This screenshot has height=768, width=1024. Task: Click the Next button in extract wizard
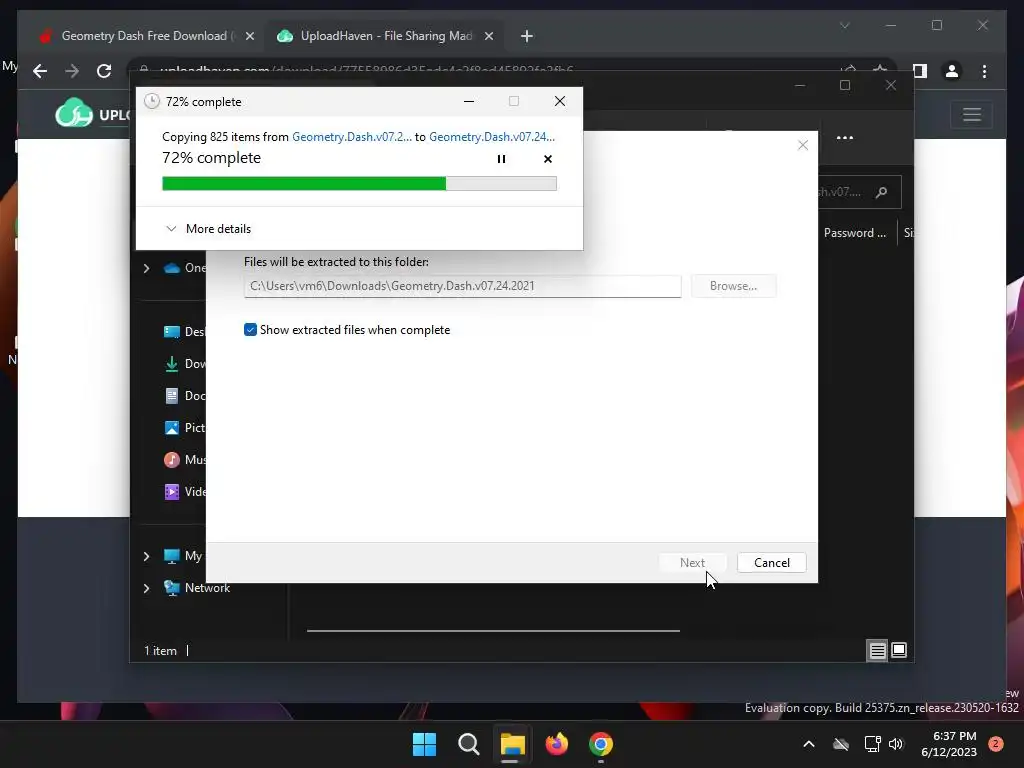pos(692,562)
